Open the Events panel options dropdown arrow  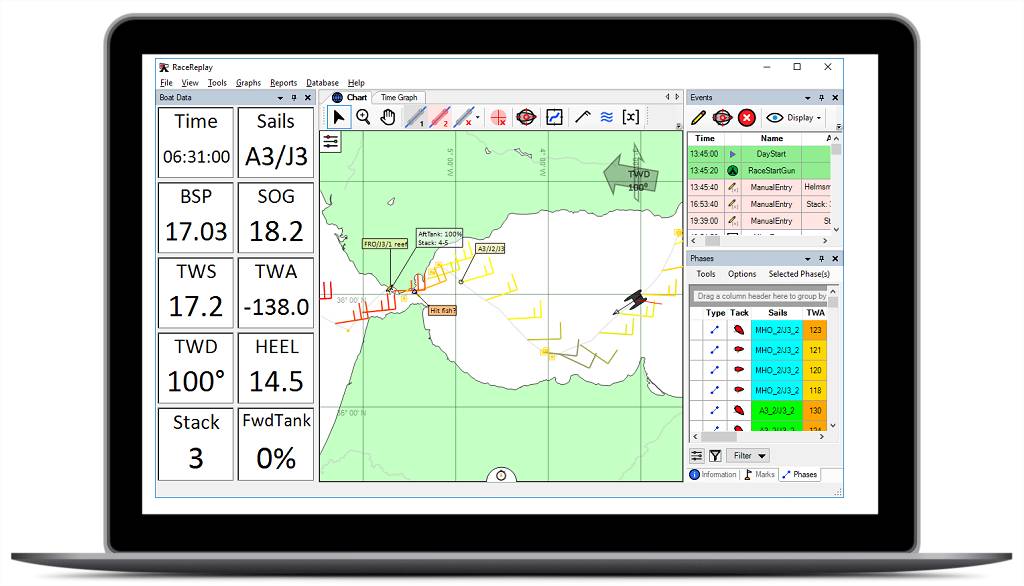pyautogui.click(x=808, y=98)
